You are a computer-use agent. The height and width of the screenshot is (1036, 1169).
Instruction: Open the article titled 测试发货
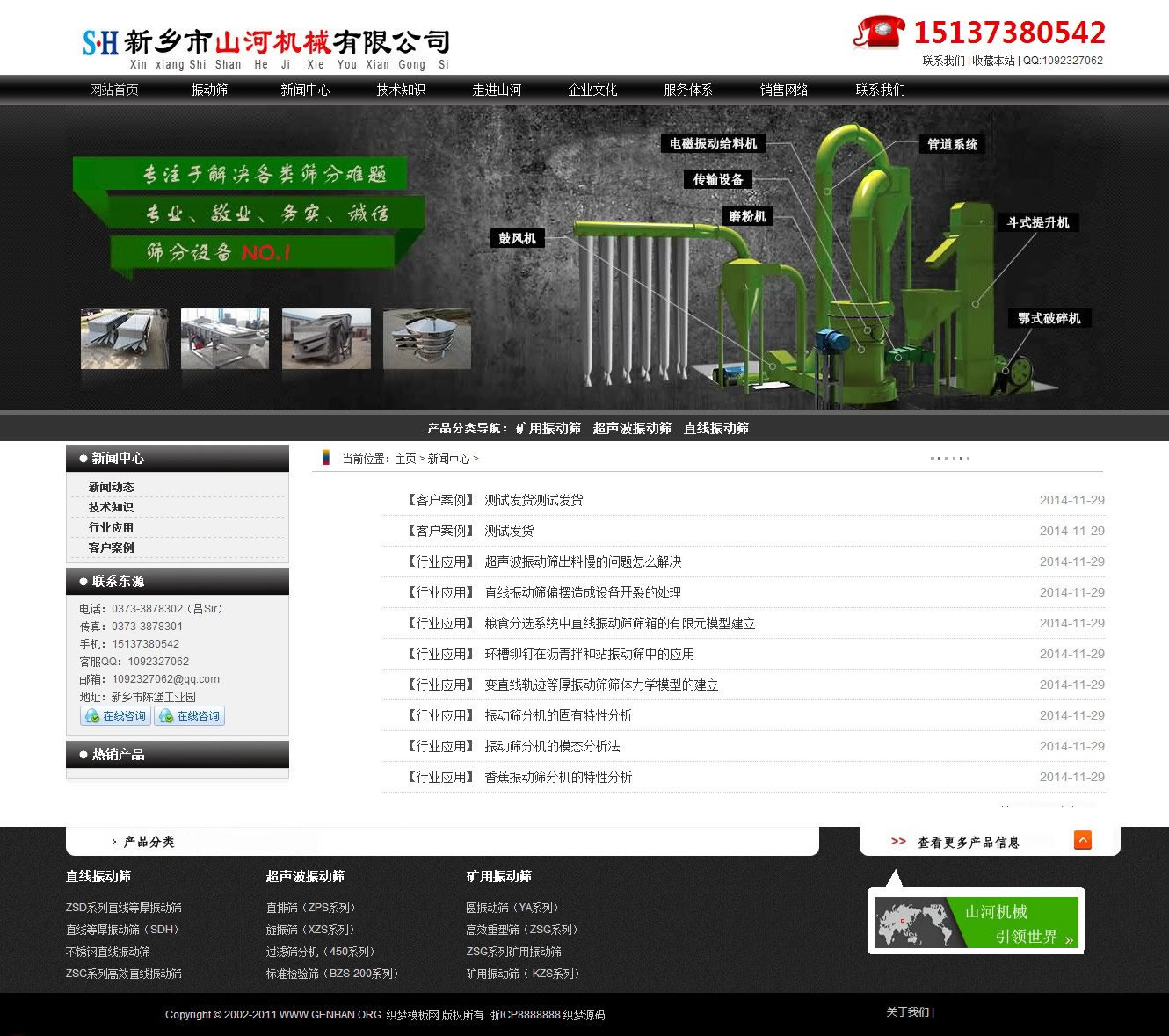click(x=509, y=531)
